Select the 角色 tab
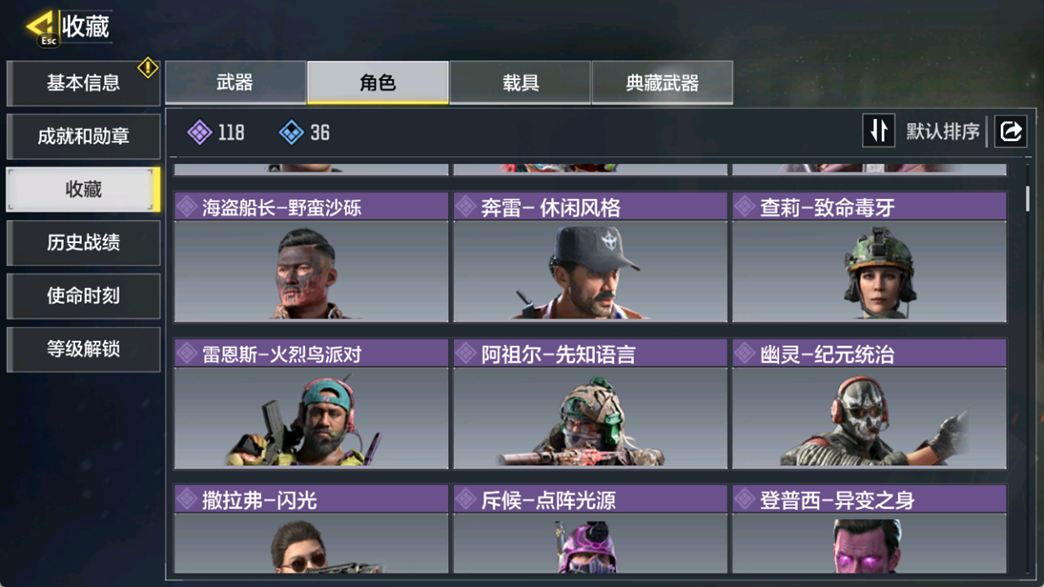Image resolution: width=1044 pixels, height=587 pixels. click(378, 83)
